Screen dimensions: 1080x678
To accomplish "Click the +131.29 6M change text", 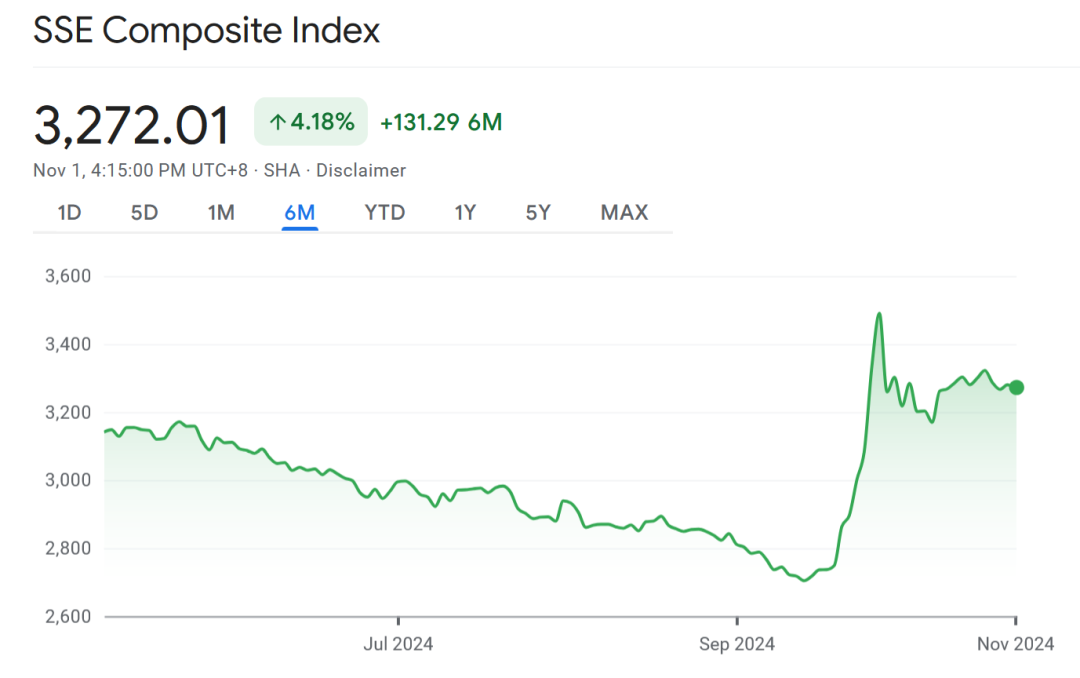I will (441, 123).
